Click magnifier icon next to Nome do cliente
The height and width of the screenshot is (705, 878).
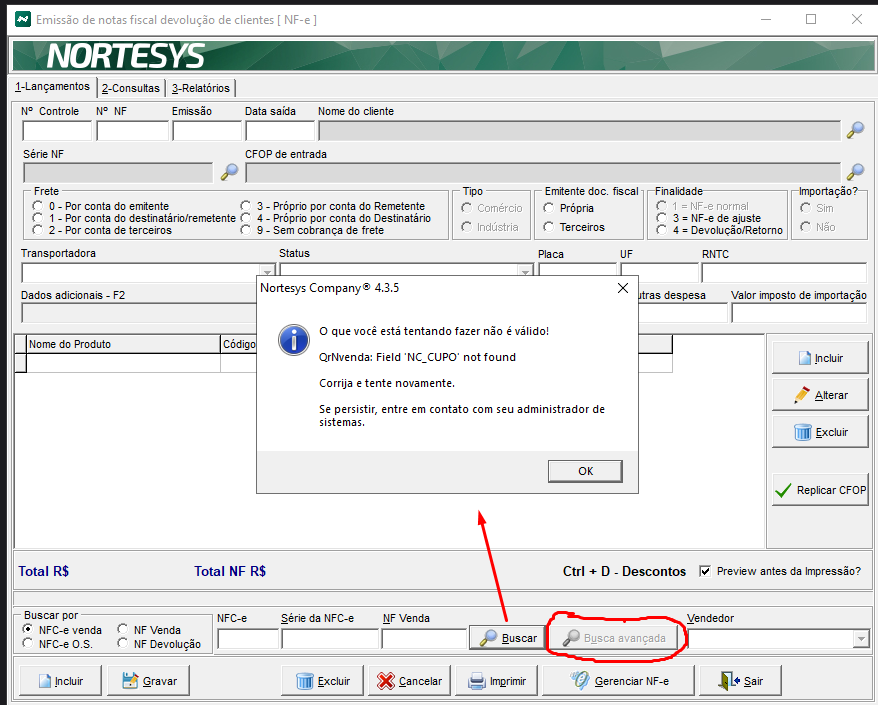point(855,130)
